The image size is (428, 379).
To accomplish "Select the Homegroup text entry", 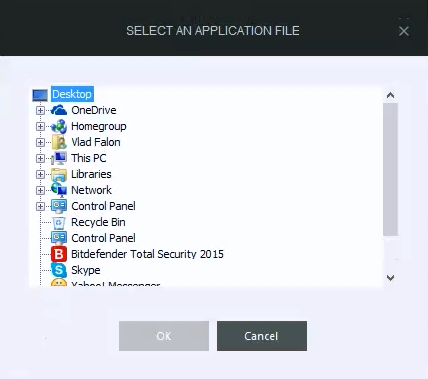I will coord(99,126).
